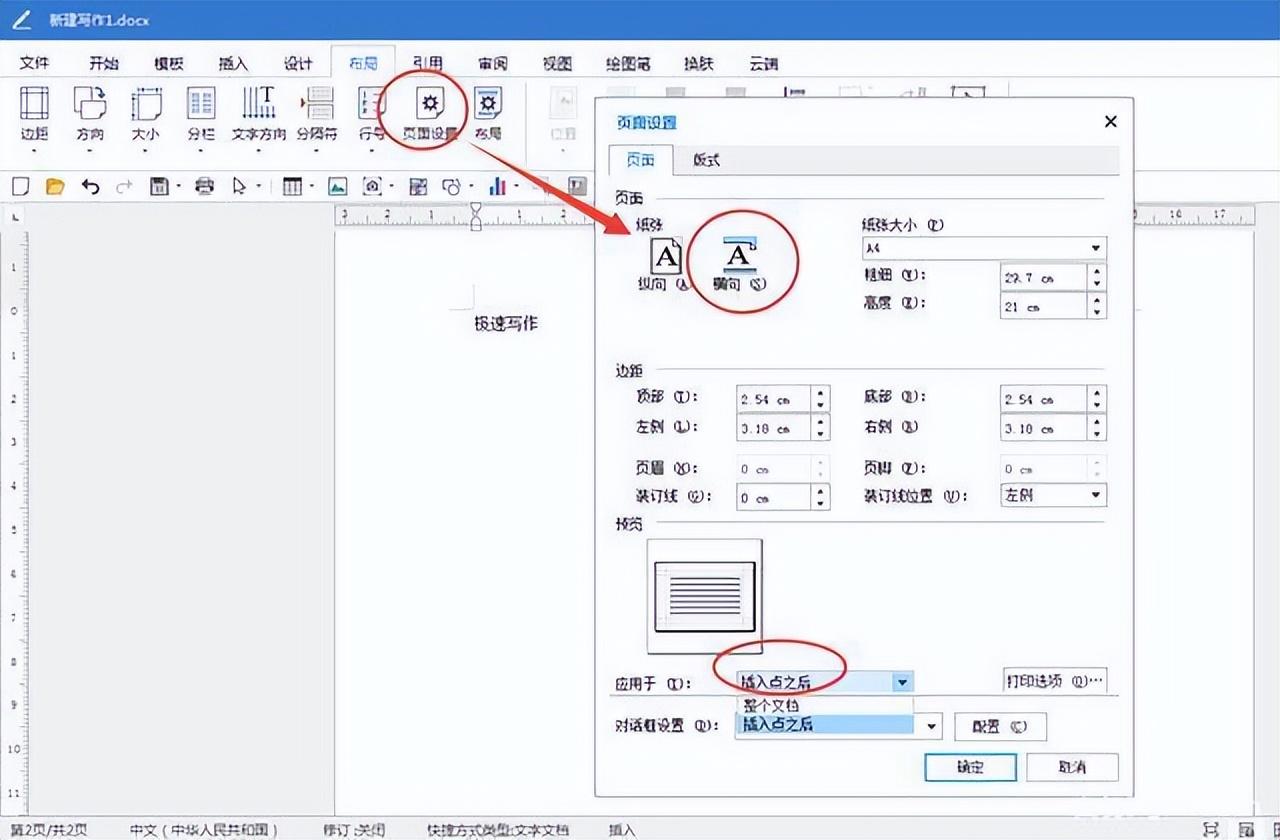The height and width of the screenshot is (840, 1280).
Task: Expand the 纸张大小 A4 dropdown
Action: pos(1097,248)
